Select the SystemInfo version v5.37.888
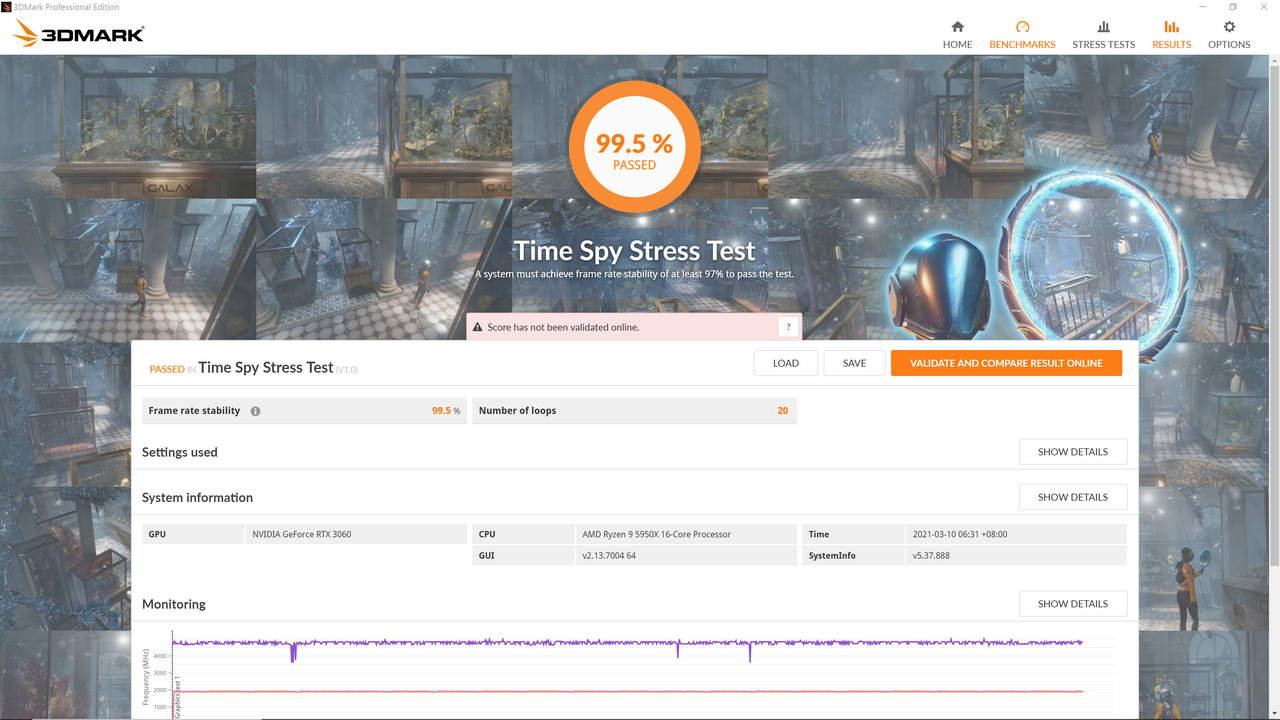1280x720 pixels. (931, 556)
